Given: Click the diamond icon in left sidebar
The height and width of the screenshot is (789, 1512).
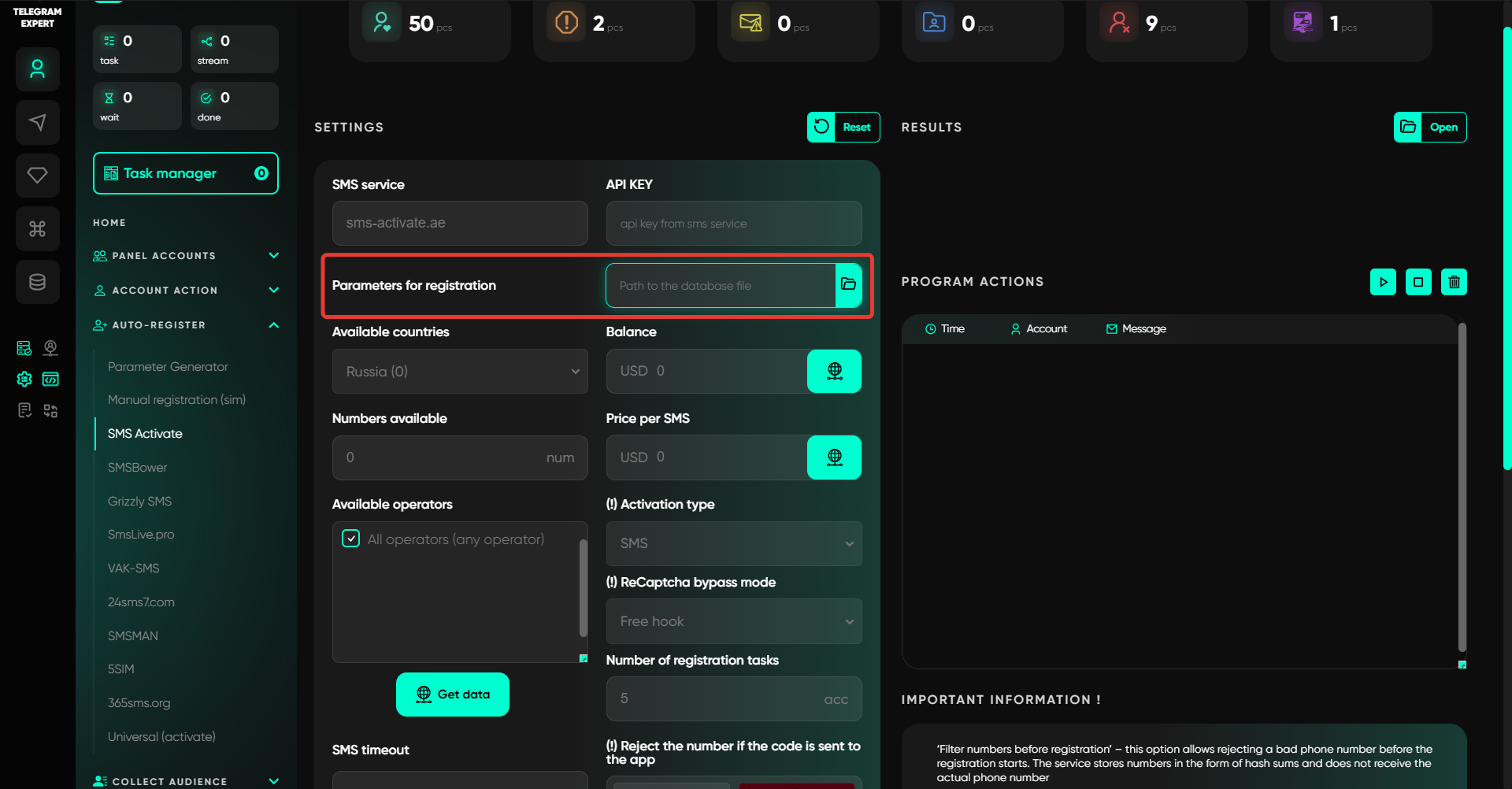Looking at the screenshot, I should (x=37, y=175).
